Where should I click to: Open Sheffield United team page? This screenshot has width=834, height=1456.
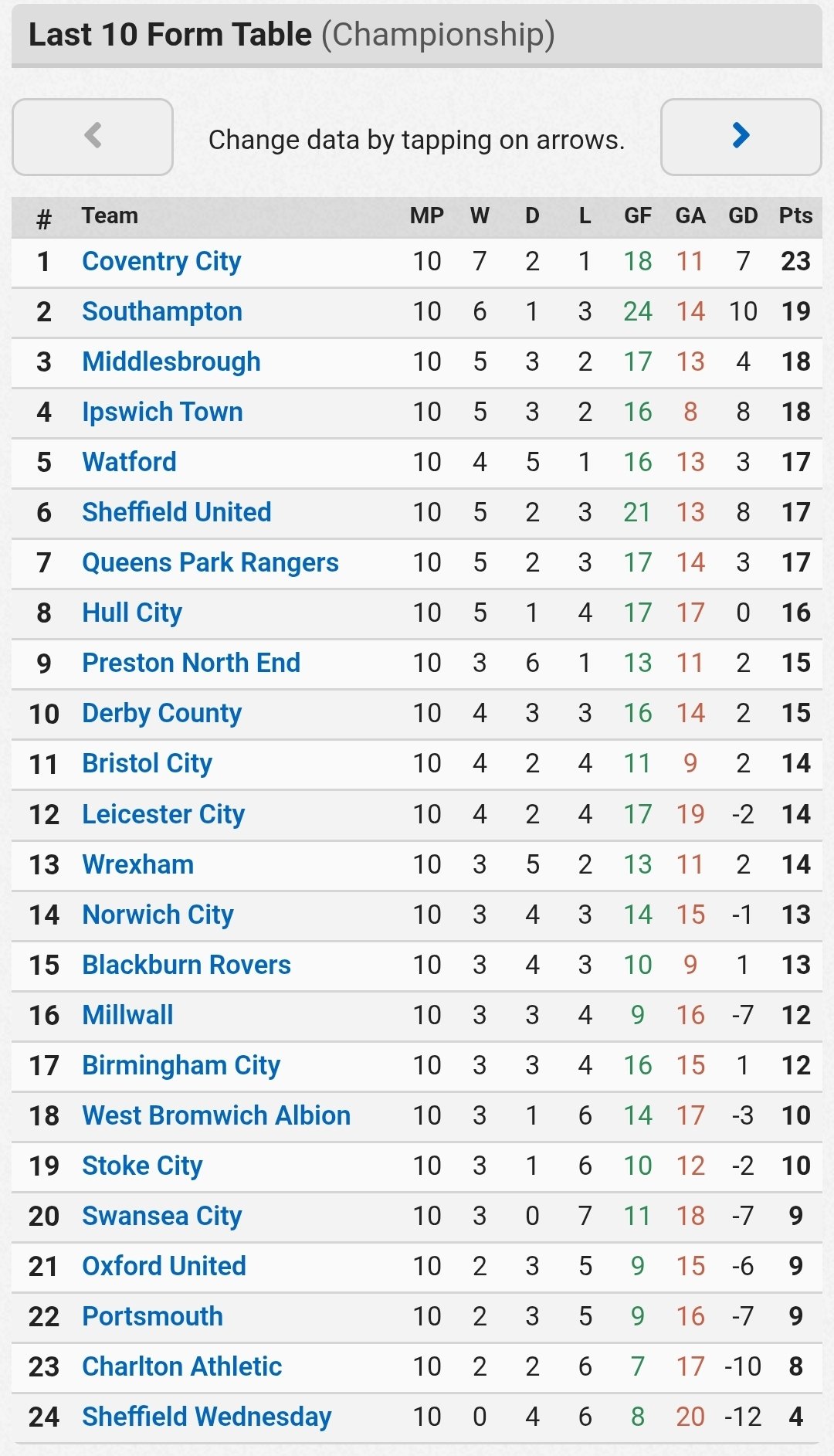pyautogui.click(x=177, y=512)
